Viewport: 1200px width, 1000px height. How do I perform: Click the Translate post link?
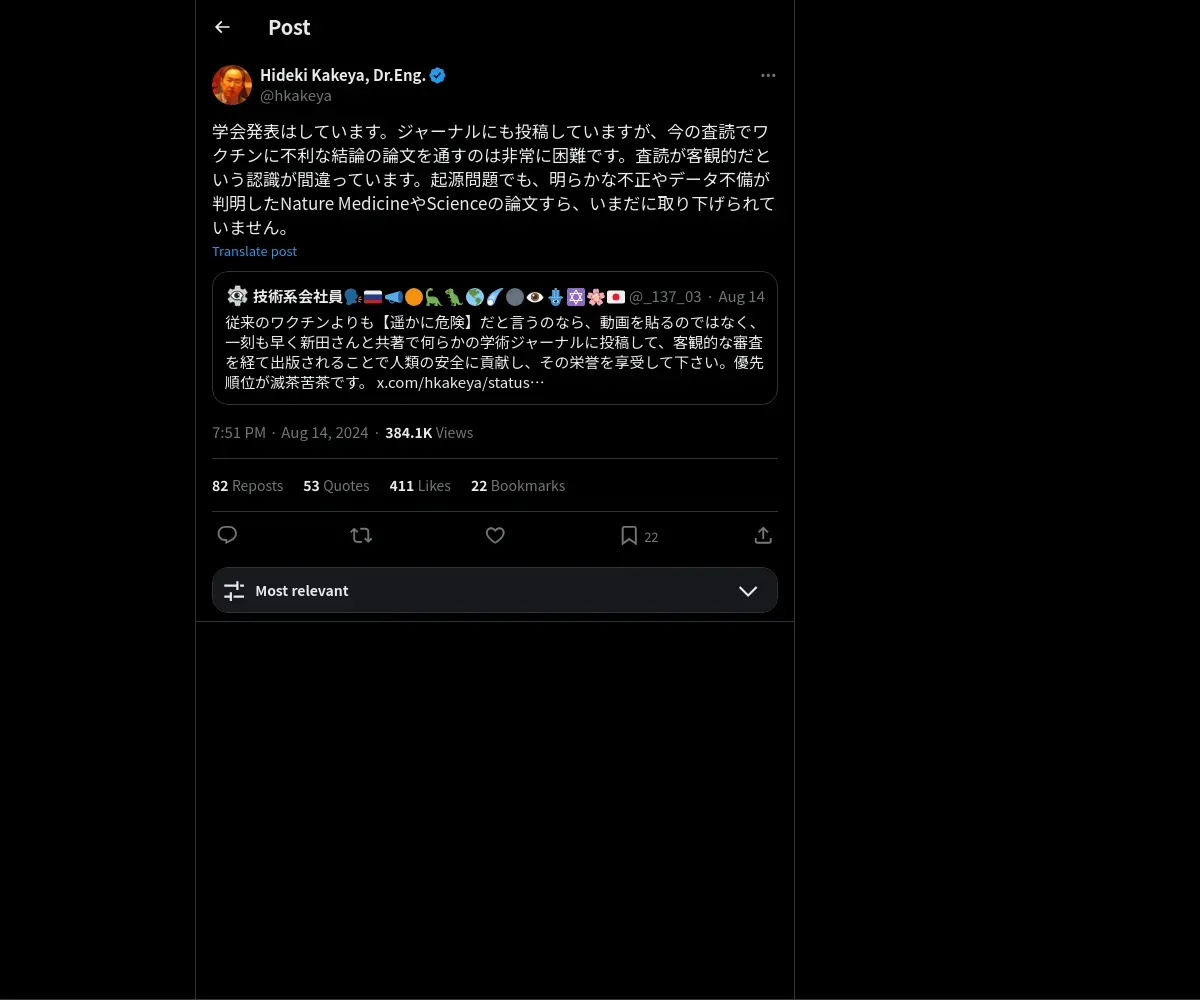254,251
